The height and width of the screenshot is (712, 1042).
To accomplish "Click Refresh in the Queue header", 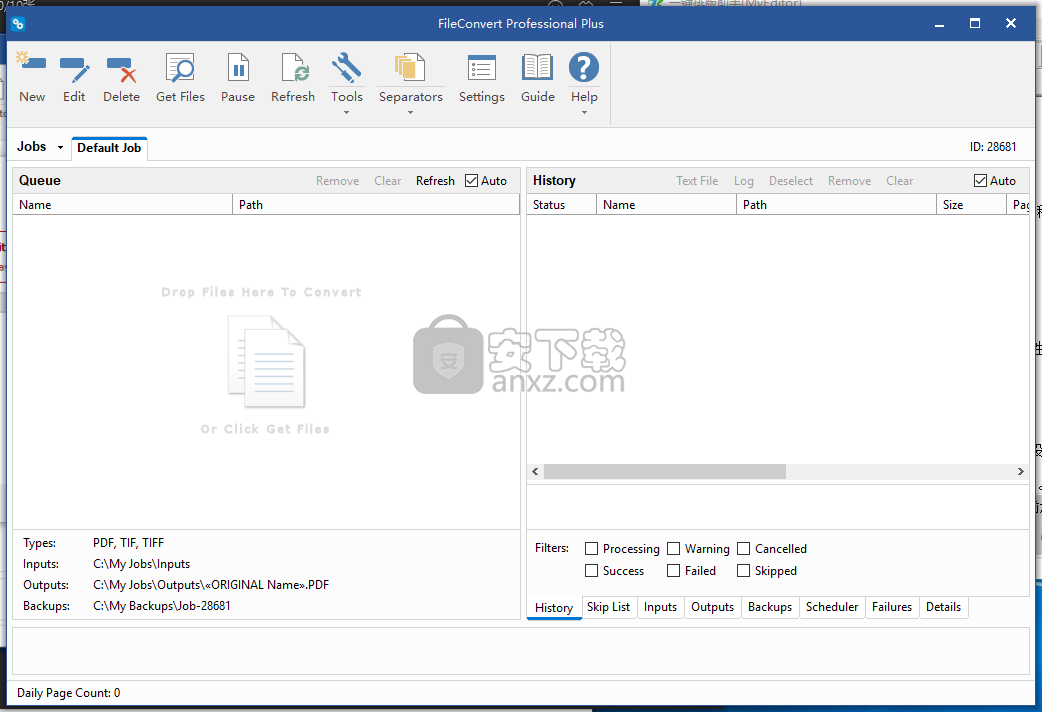I will (x=435, y=181).
